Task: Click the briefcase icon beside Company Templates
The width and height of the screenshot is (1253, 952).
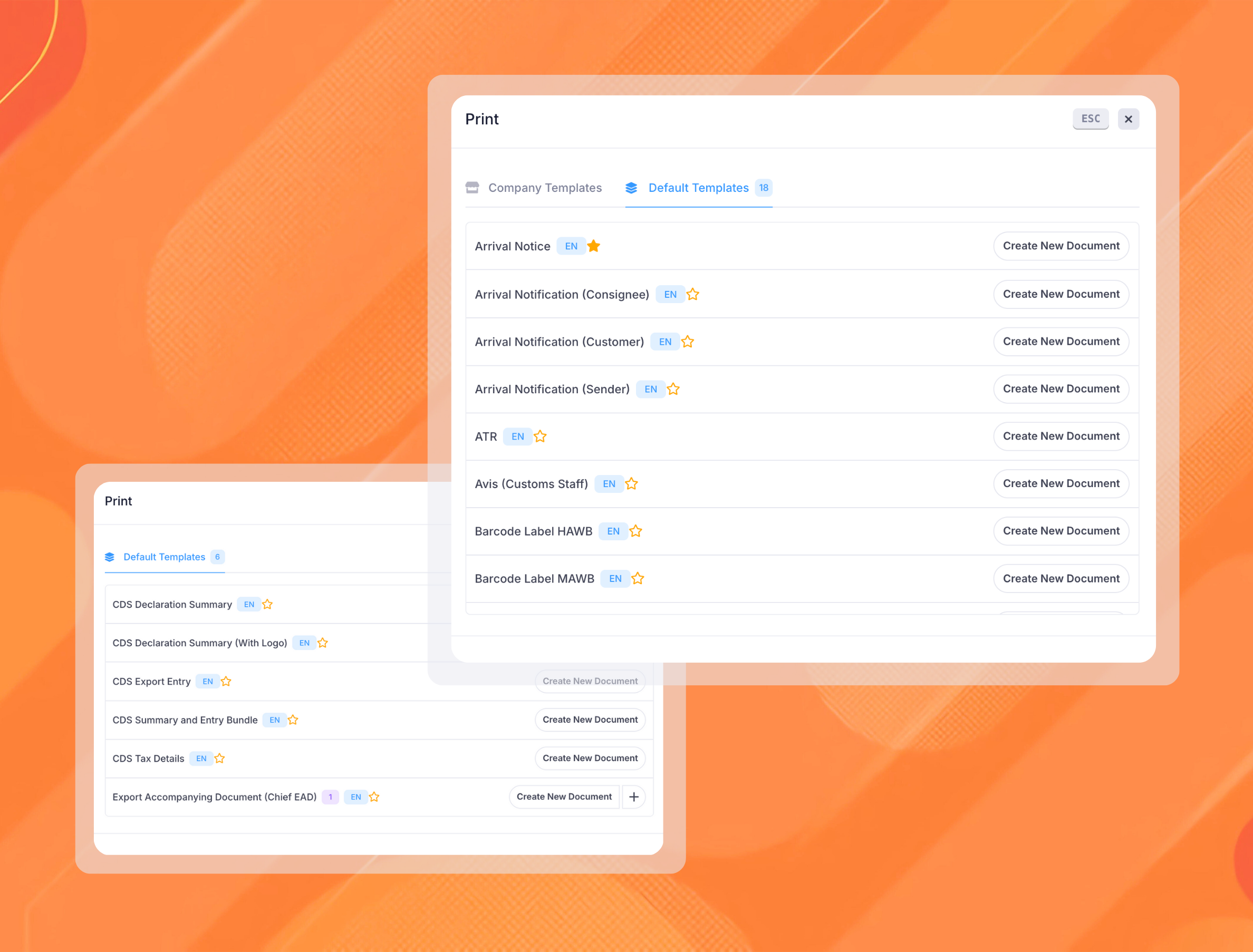Action: coord(473,188)
